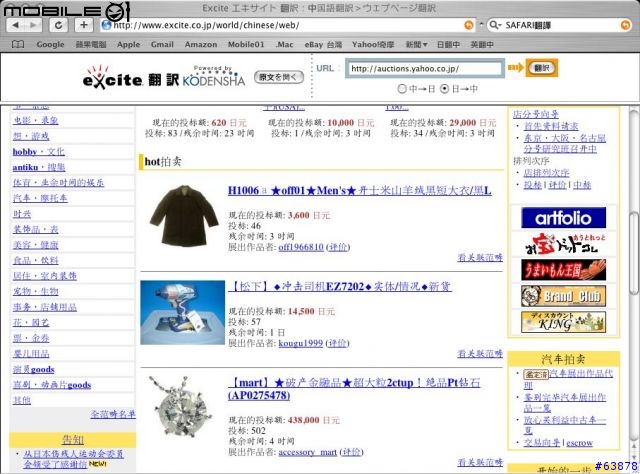This screenshot has height=474, width=640.
Task: Open the 食品・饮料 category link
Action: click(x=36, y=260)
